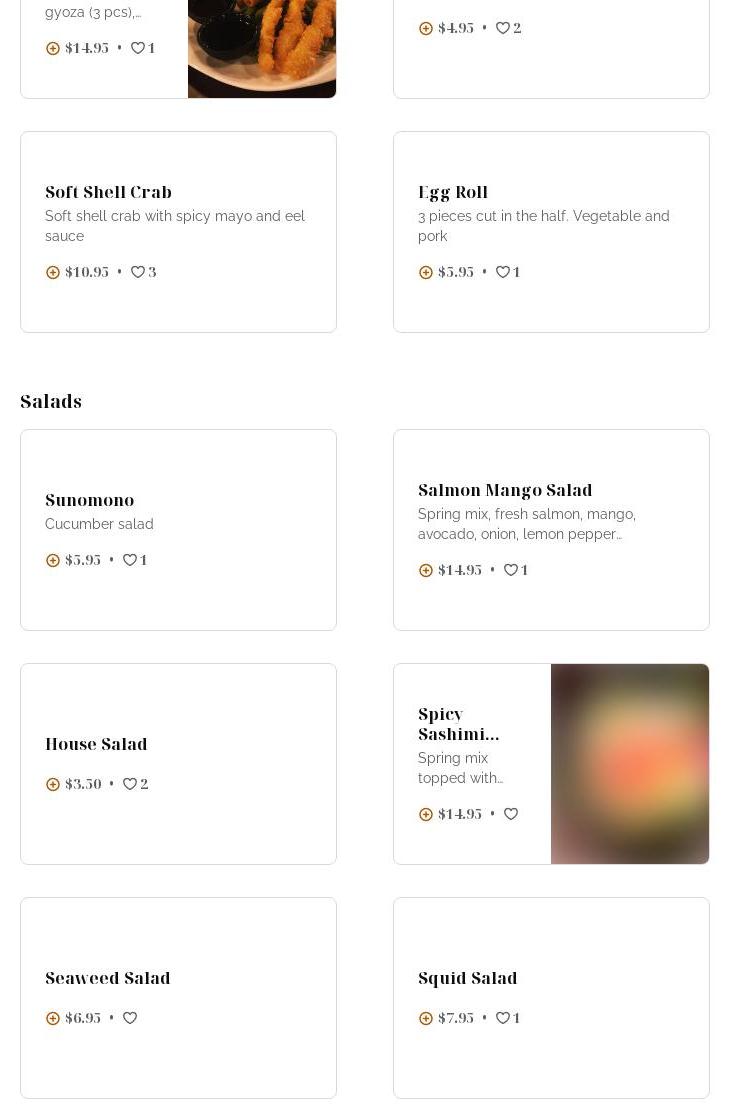Add Soft Shell Crab using plus icon

click(x=53, y=272)
